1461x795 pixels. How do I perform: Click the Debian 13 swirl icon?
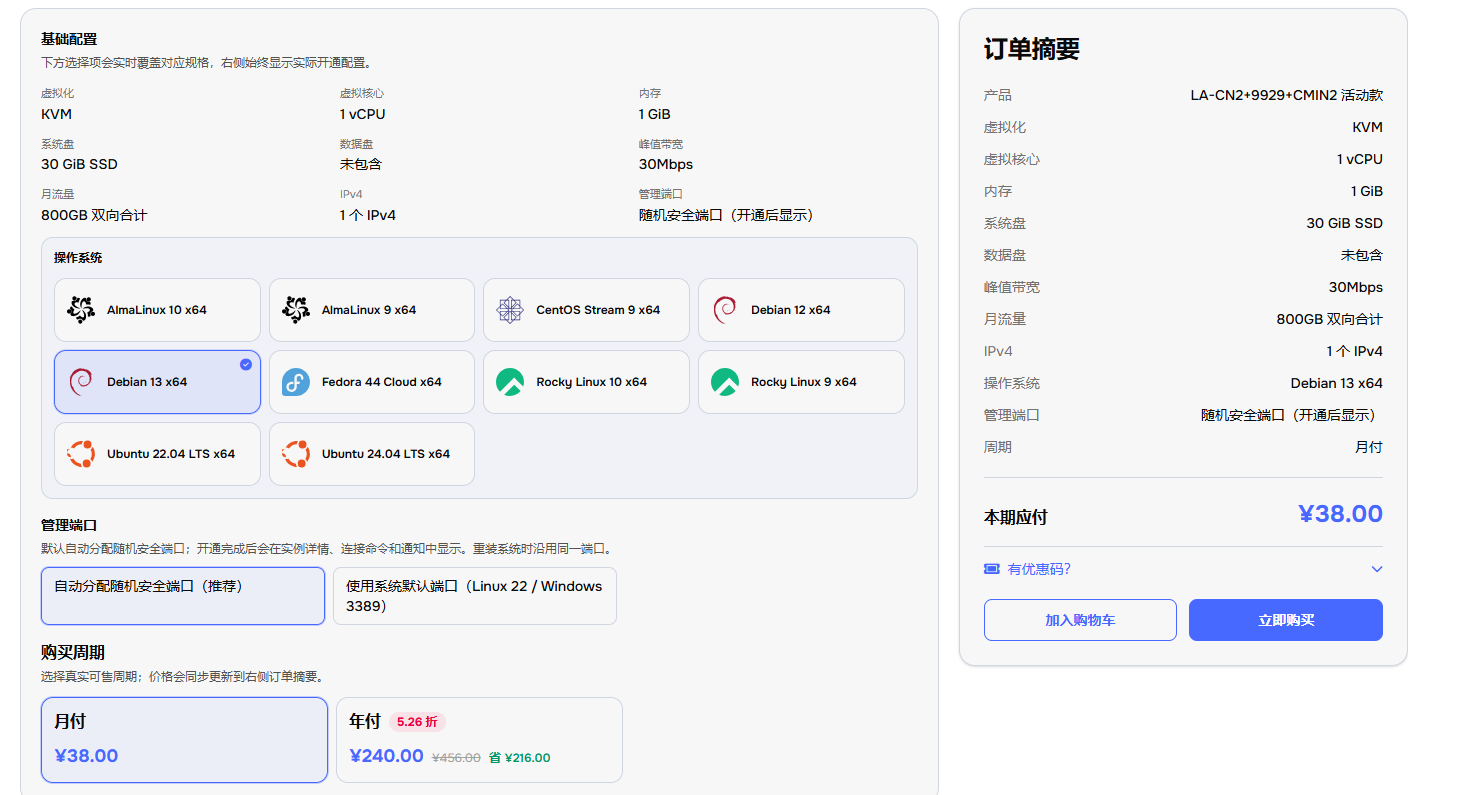pos(81,382)
